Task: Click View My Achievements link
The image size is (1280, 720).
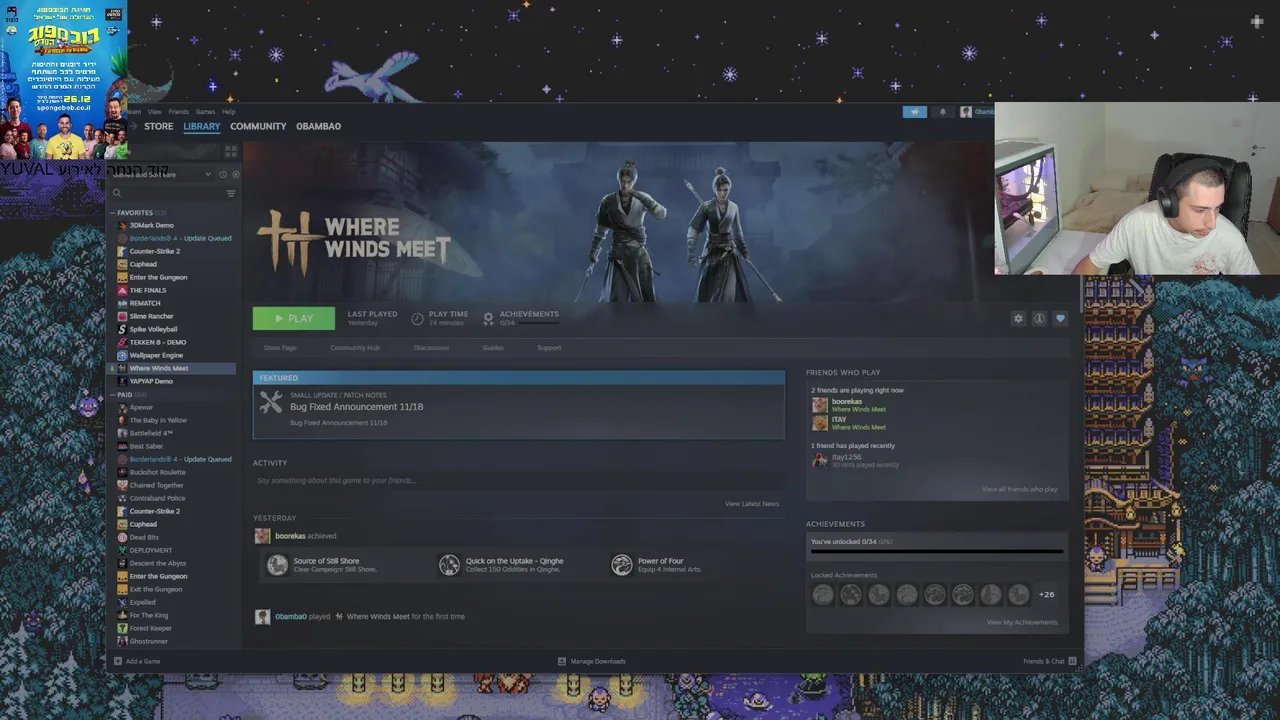Action: coord(1021,622)
